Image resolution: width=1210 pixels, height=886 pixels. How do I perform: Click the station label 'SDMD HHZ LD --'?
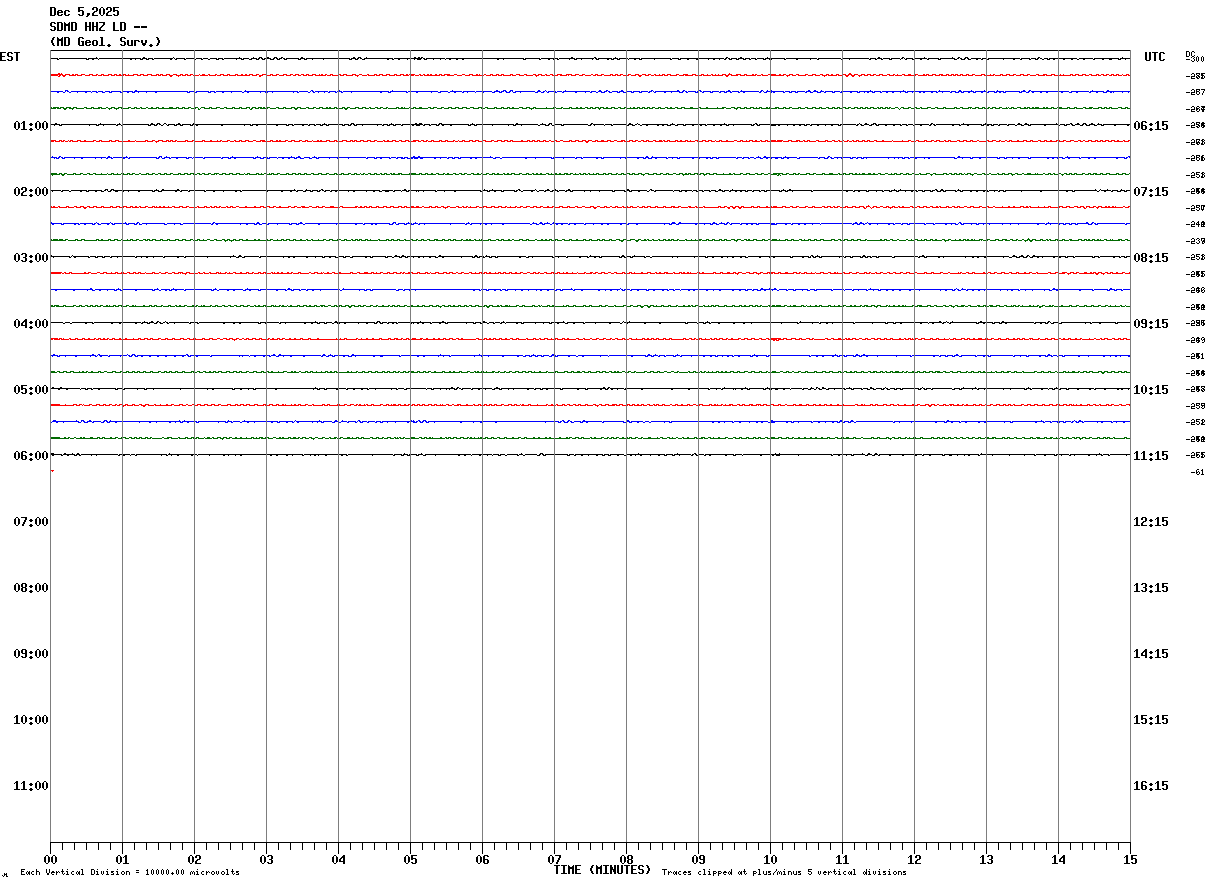(x=99, y=27)
